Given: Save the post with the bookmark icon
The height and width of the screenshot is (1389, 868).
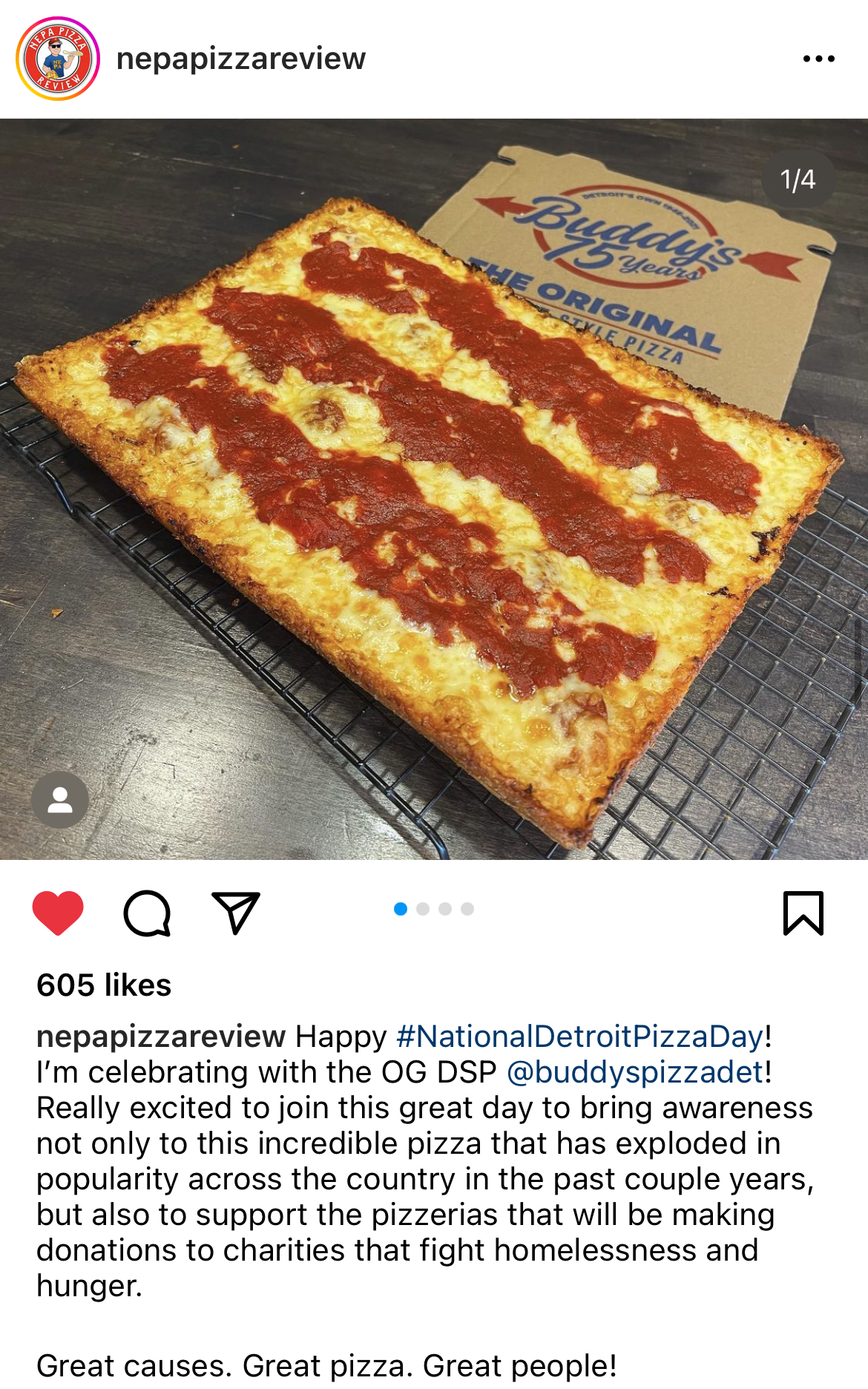Looking at the screenshot, I should point(803,913).
